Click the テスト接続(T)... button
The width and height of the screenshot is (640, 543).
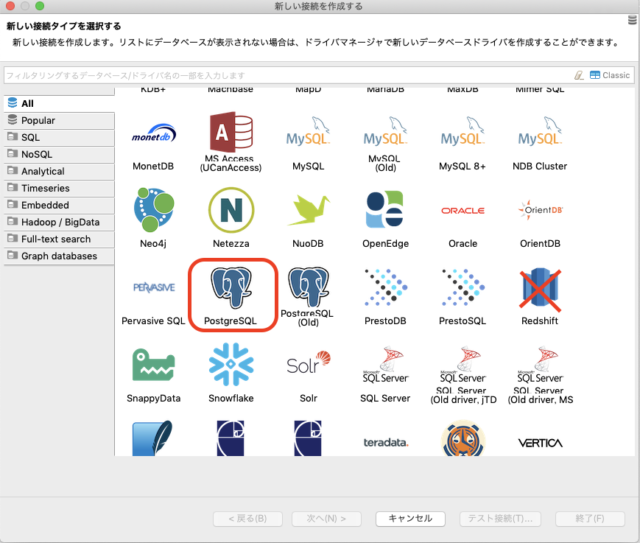(x=500, y=519)
